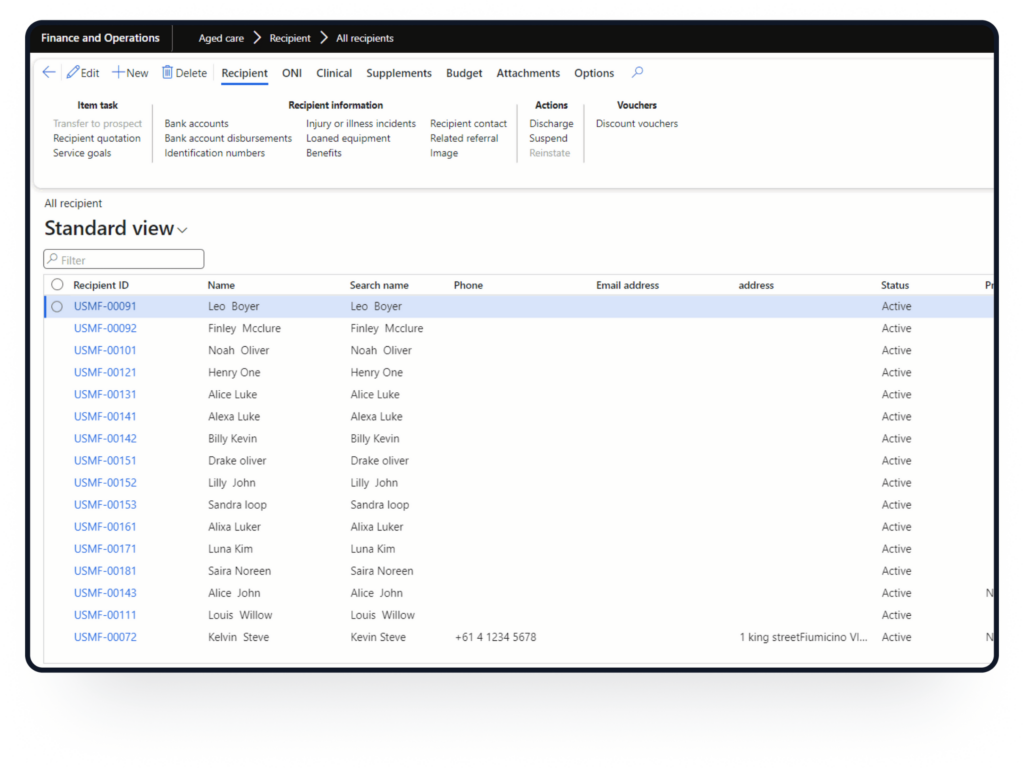Open recipient USMF-00143 link
This screenshot has height=768, width=1024.
click(105, 593)
